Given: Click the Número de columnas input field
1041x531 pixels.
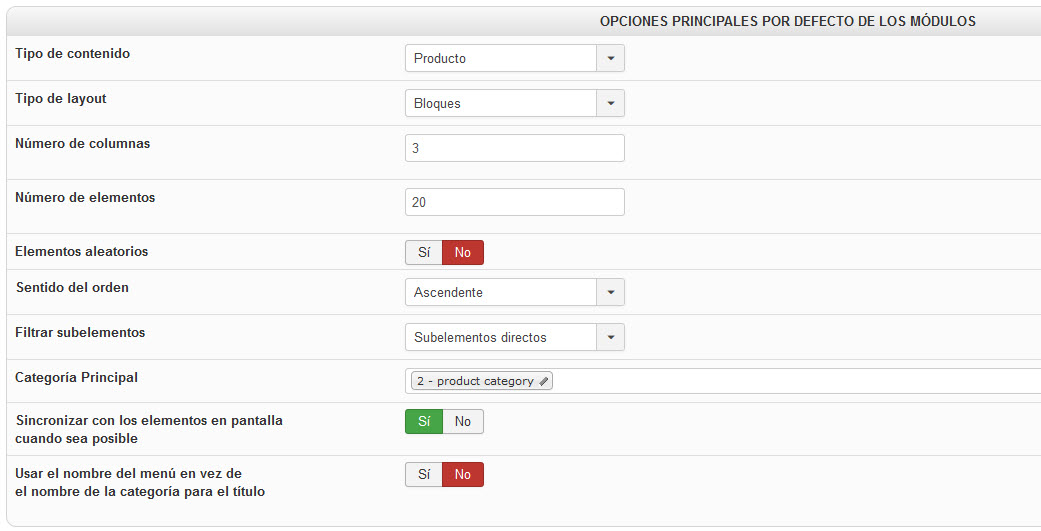Looking at the screenshot, I should [514, 148].
